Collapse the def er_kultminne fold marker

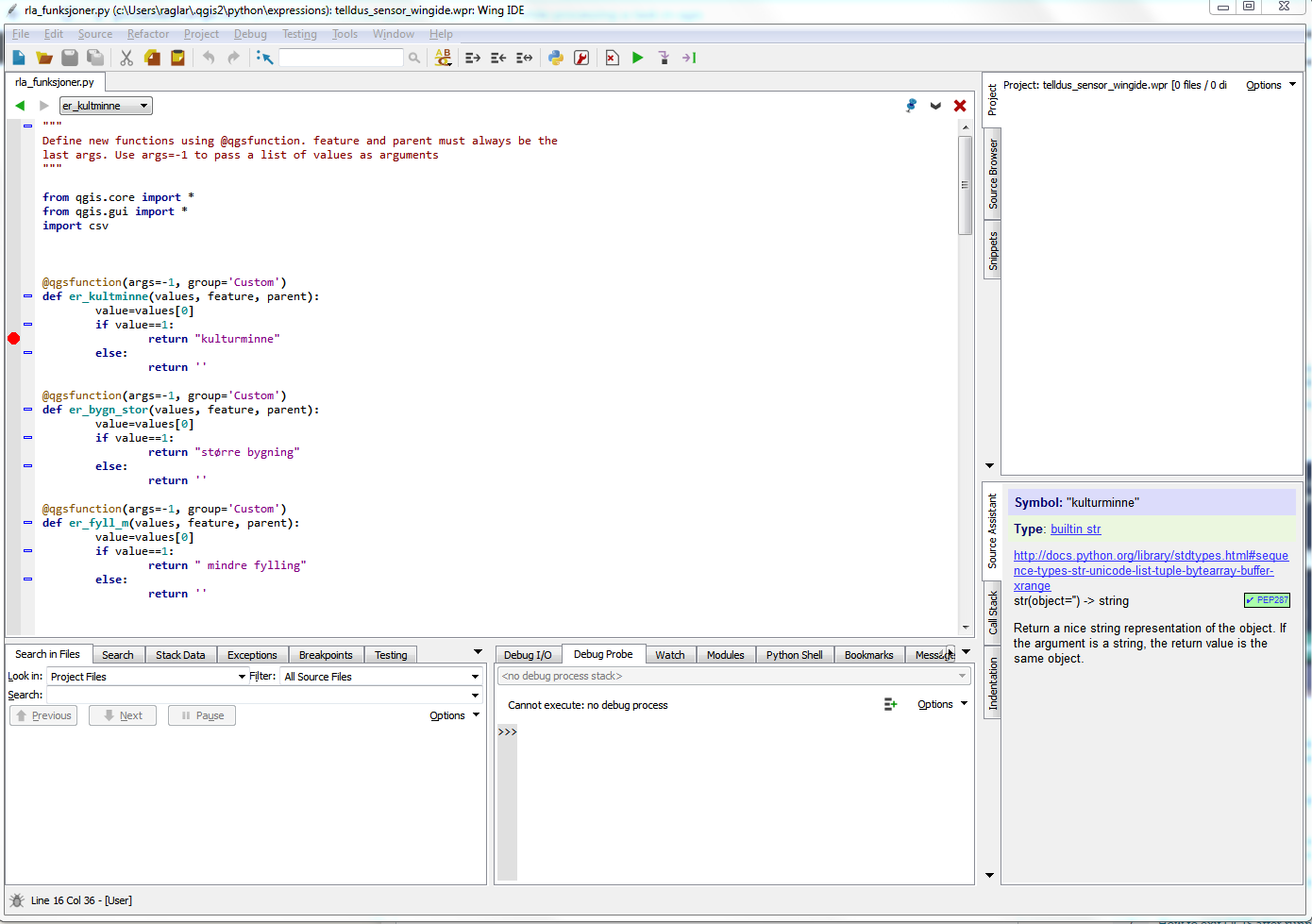[27, 296]
